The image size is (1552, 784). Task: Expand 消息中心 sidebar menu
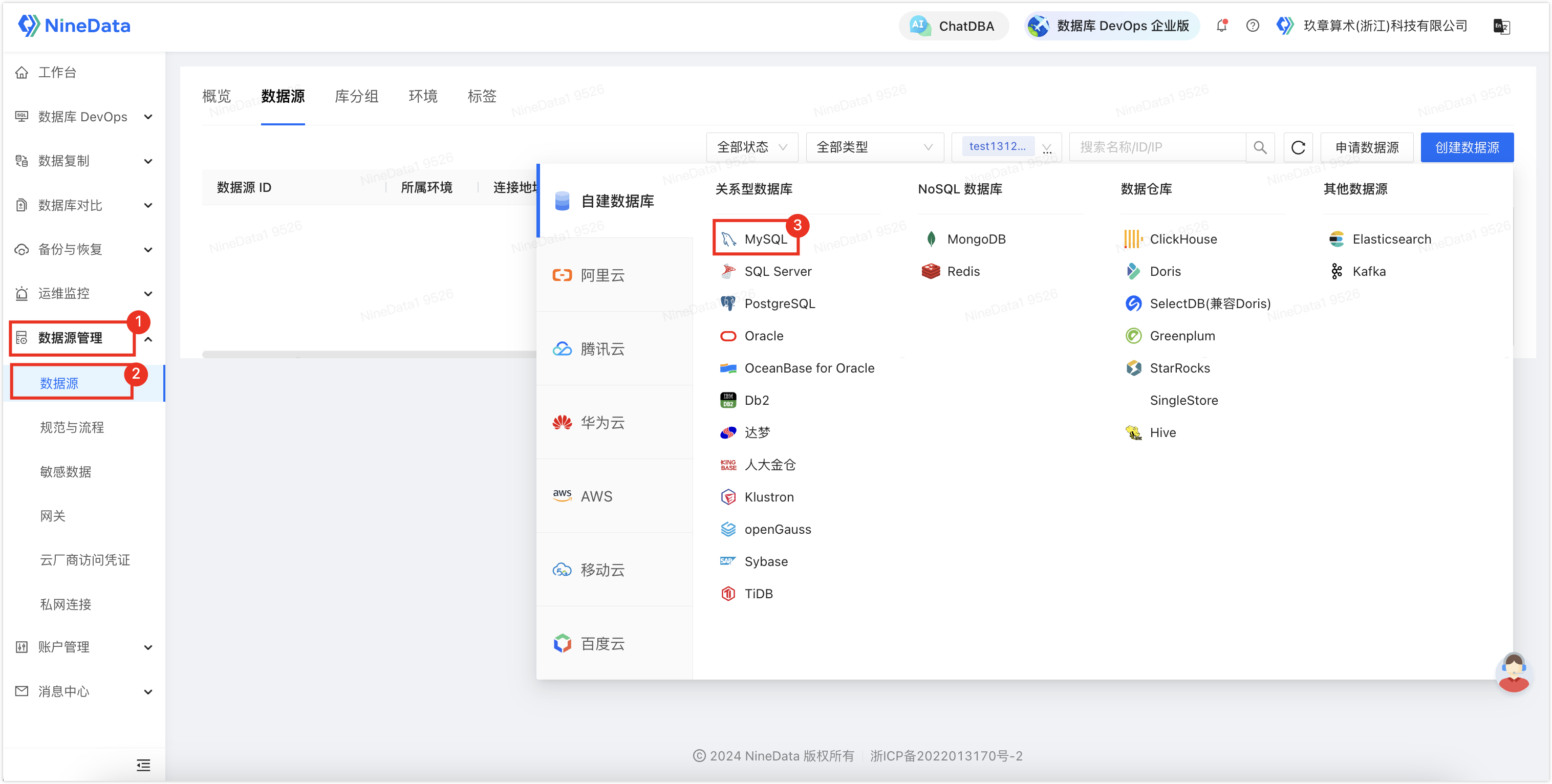pyautogui.click(x=84, y=691)
